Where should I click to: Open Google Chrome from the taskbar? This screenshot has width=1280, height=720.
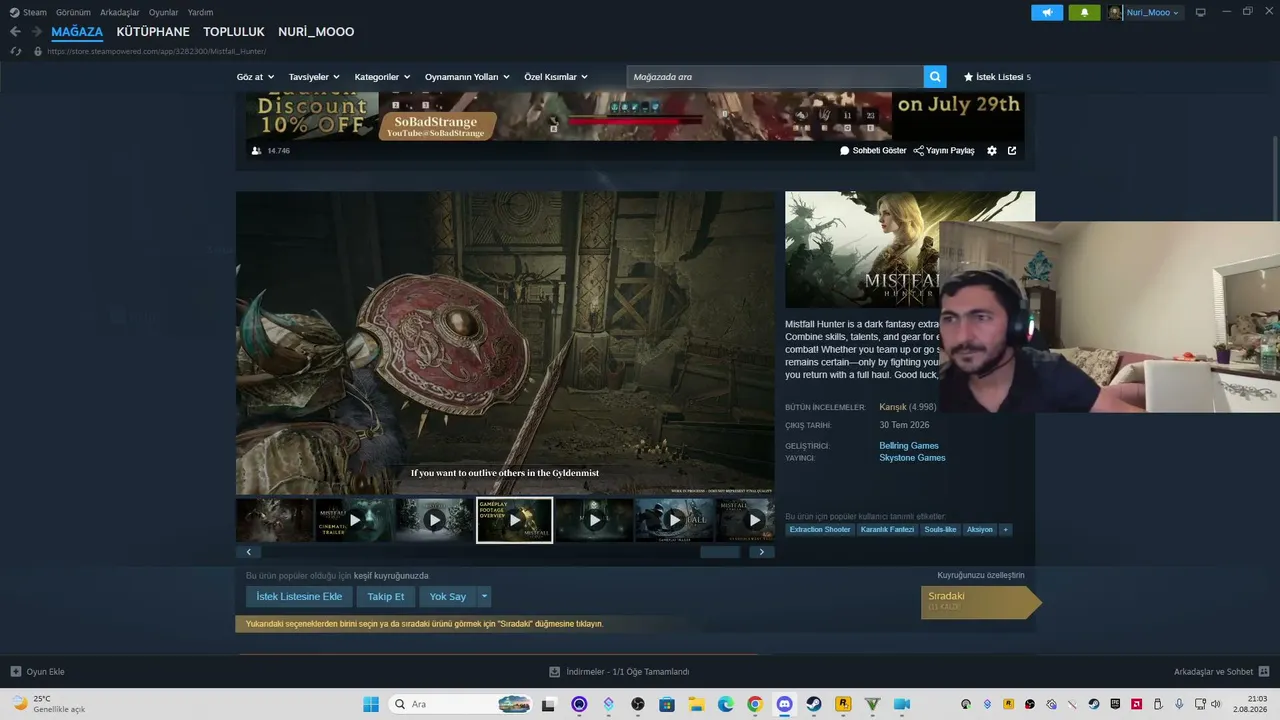click(x=755, y=704)
